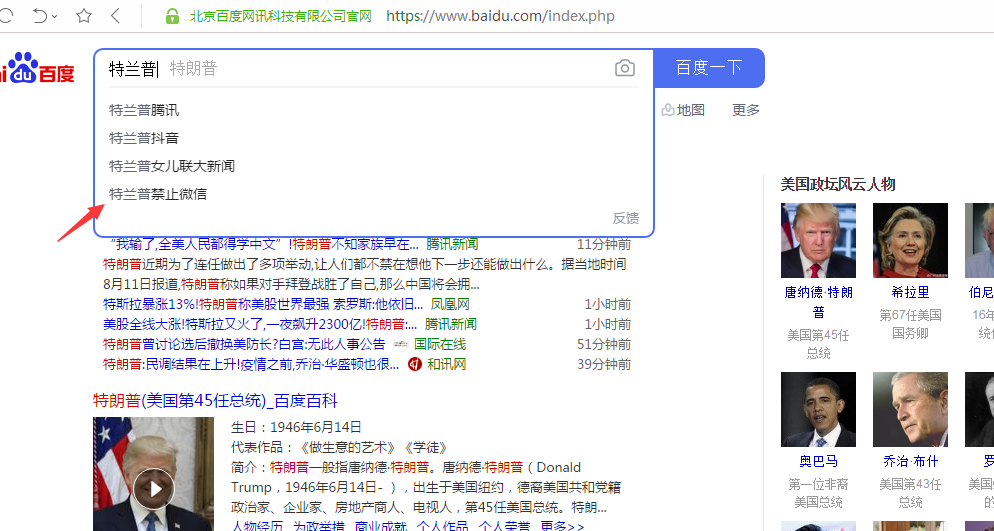994x531 pixels.
Task: Click 美国第45任总统 caption under Trump
Action: pyautogui.click(x=818, y=344)
